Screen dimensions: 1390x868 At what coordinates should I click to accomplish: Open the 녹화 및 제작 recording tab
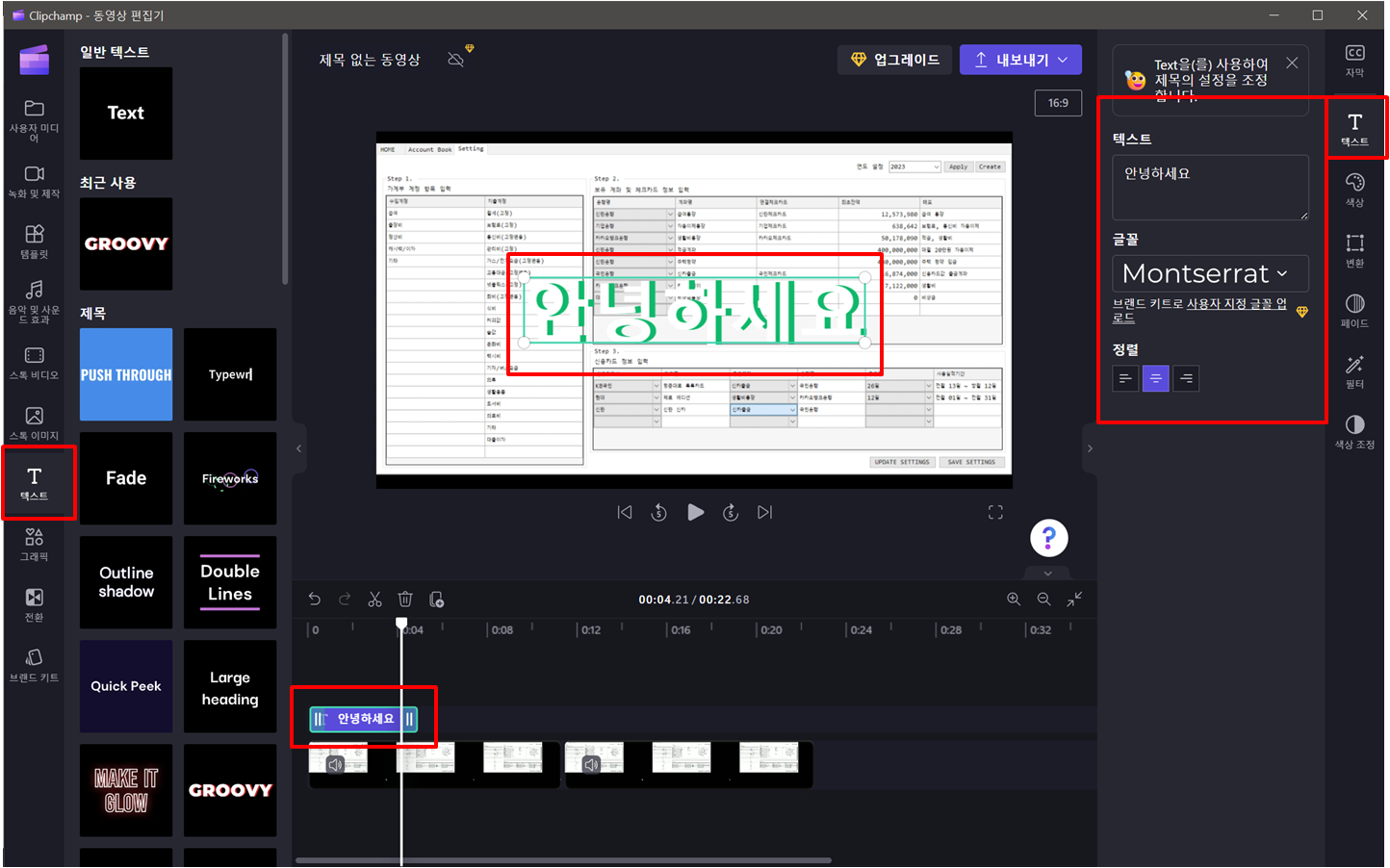click(x=34, y=181)
